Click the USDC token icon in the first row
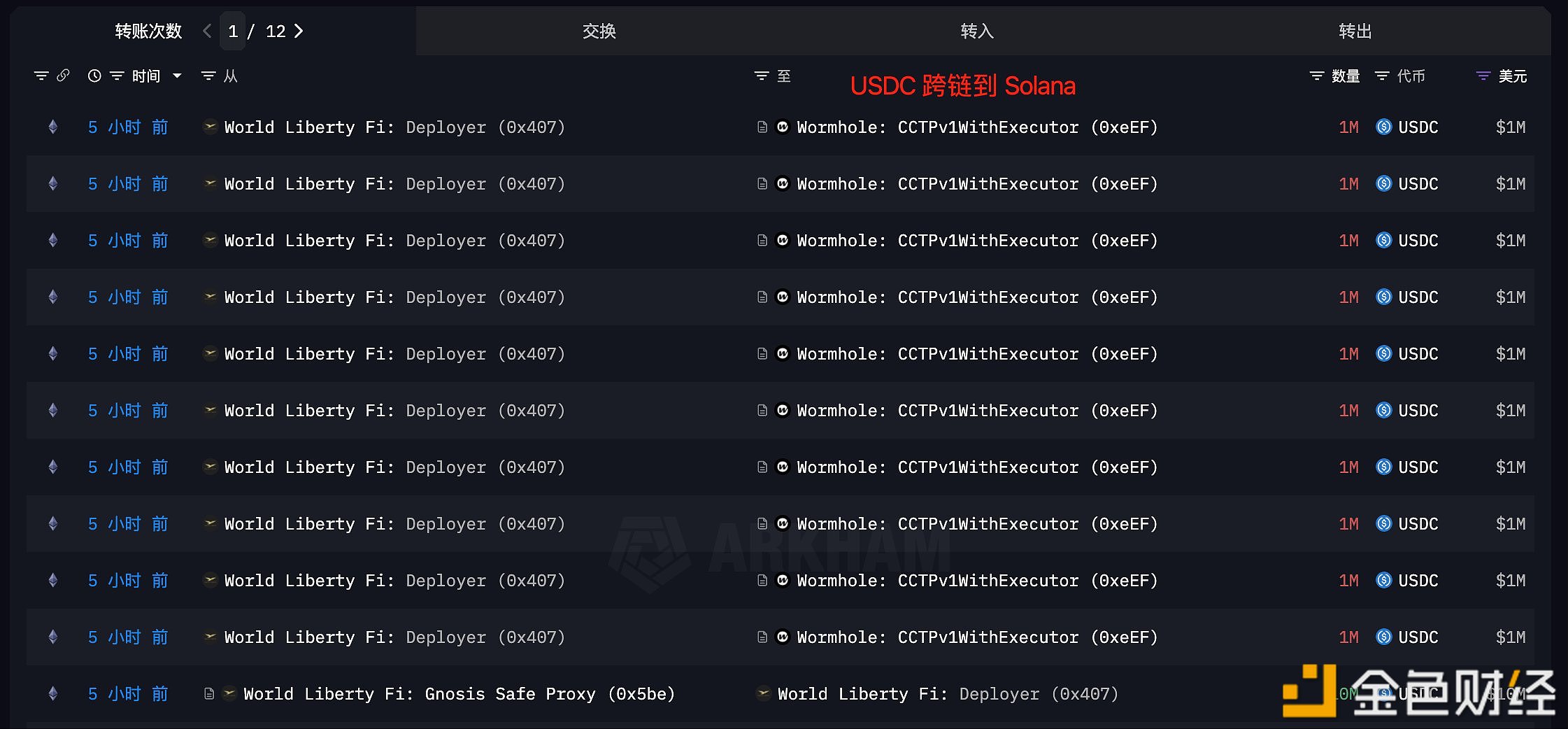 pos(1383,127)
